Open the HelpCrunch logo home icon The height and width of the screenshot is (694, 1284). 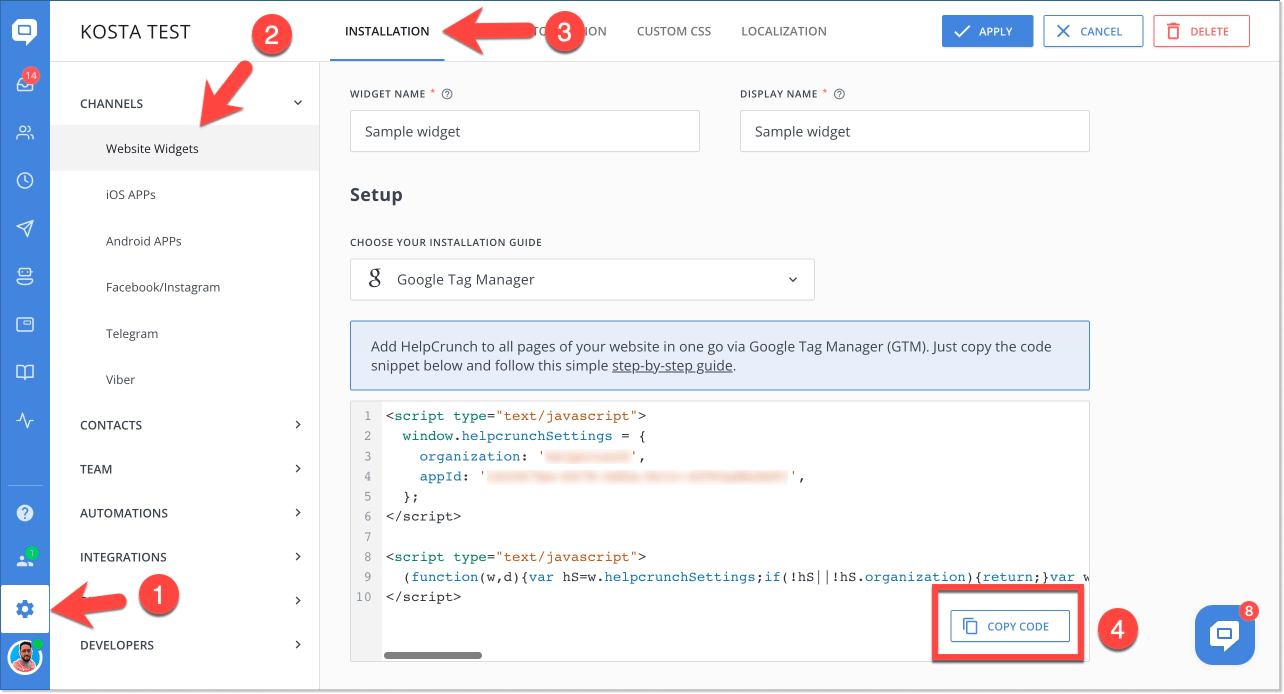pos(25,32)
